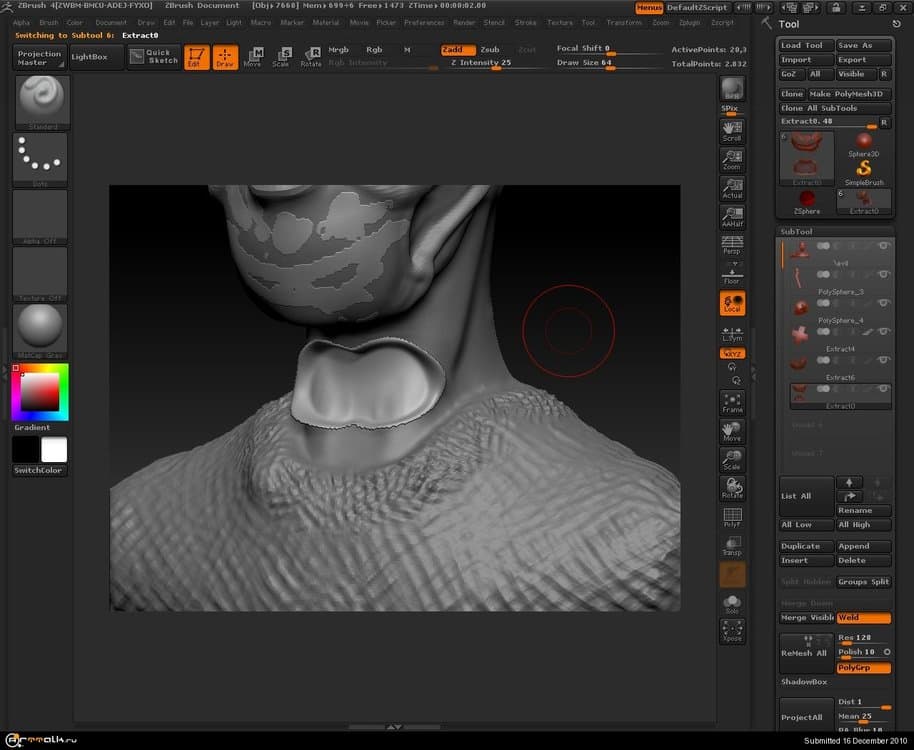Click the Scroll canvas navigation icon

[x=732, y=131]
